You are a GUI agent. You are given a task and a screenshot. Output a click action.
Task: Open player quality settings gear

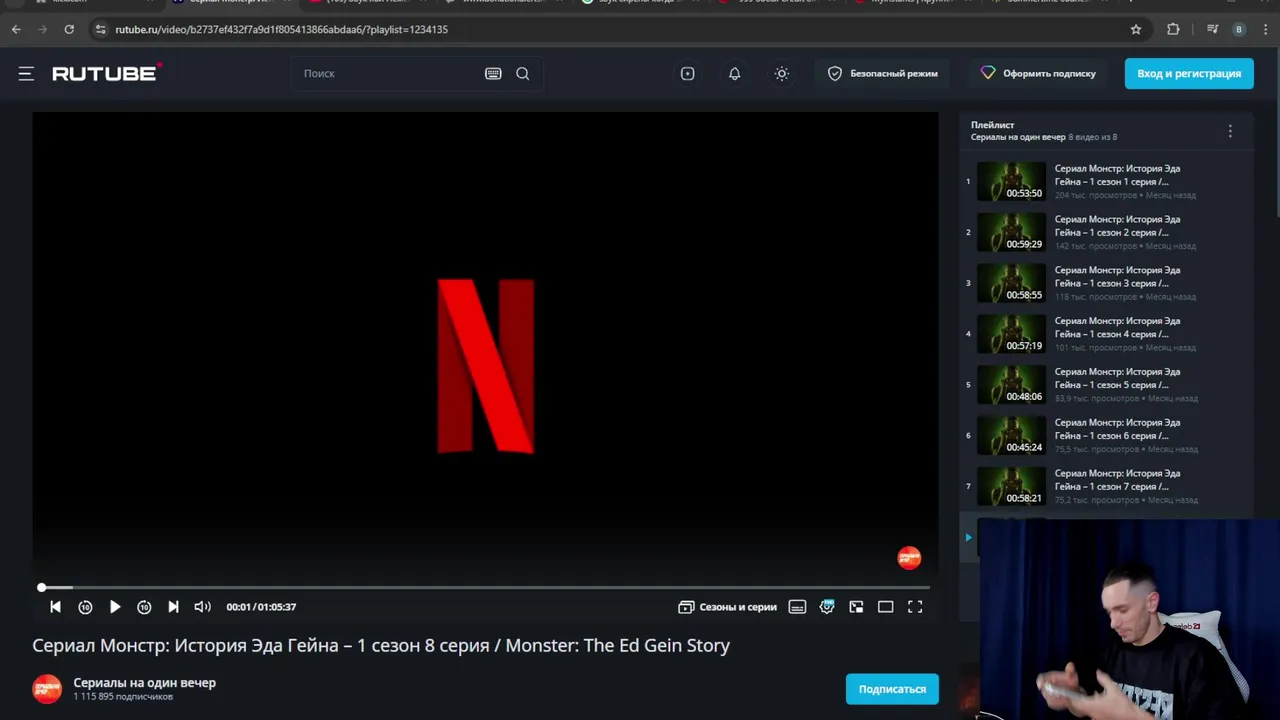point(827,607)
